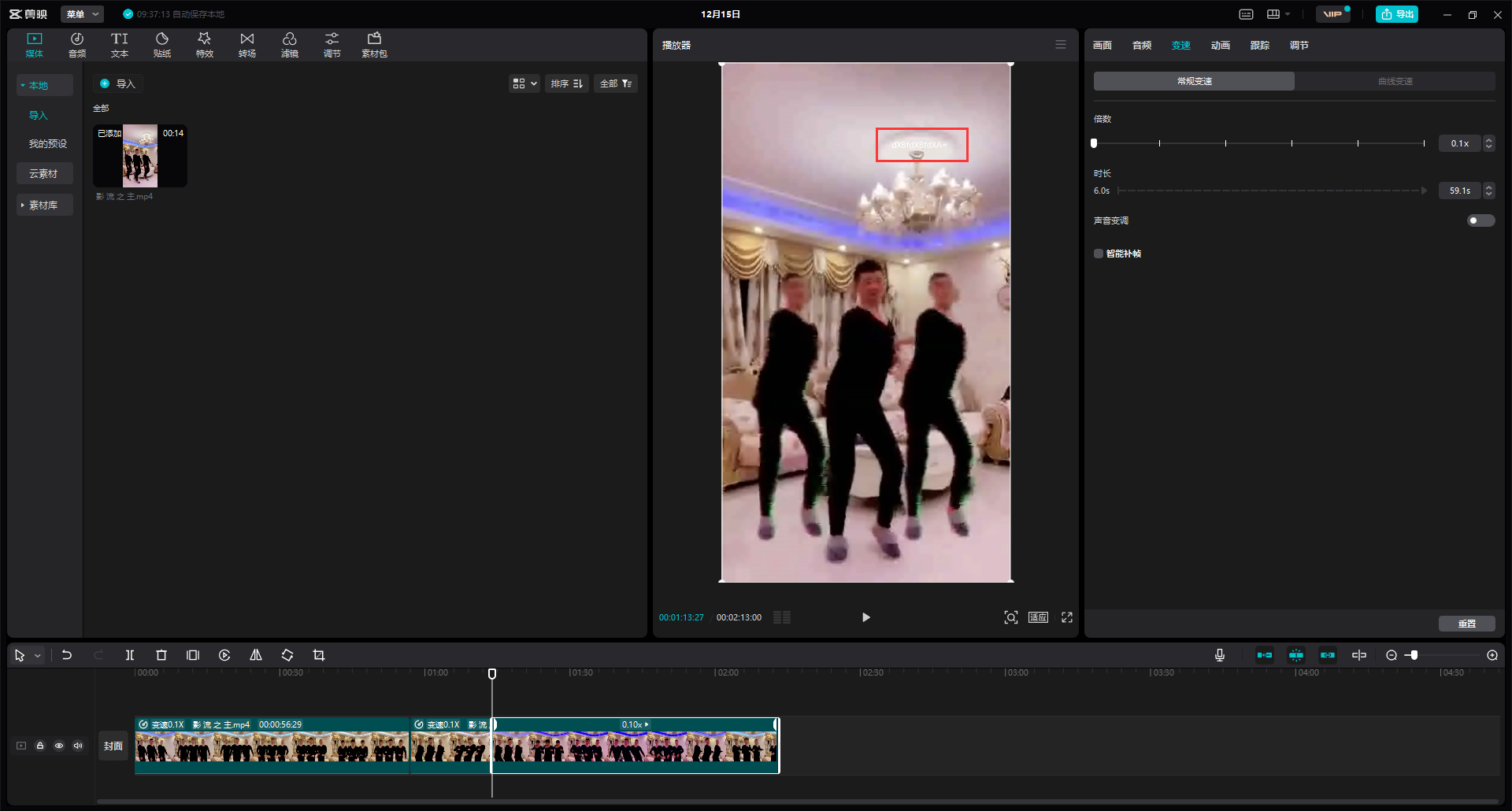Select the 曲线变速 curve speed tab
Viewport: 1512px width, 811px height.
(1395, 81)
